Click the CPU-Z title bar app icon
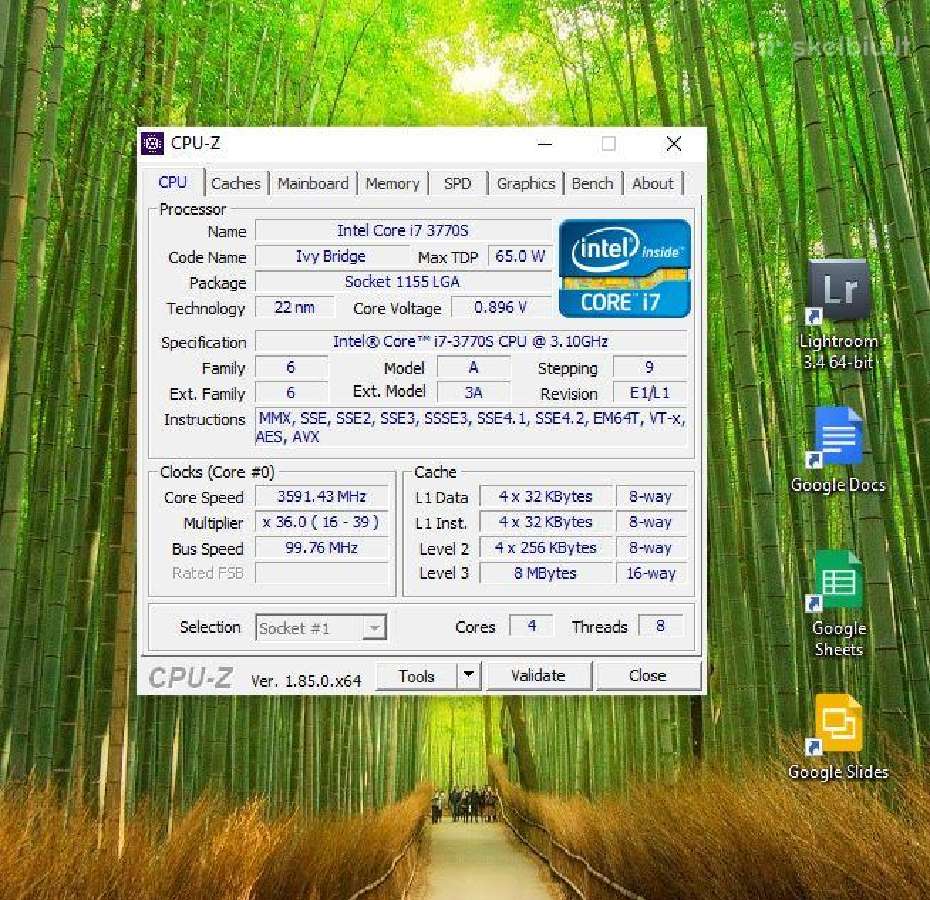The image size is (930, 900). click(x=152, y=143)
